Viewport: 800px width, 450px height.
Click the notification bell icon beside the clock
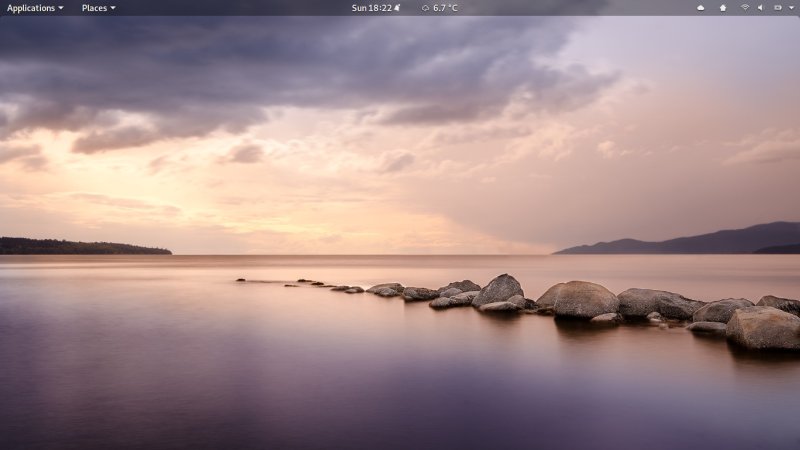point(397,8)
